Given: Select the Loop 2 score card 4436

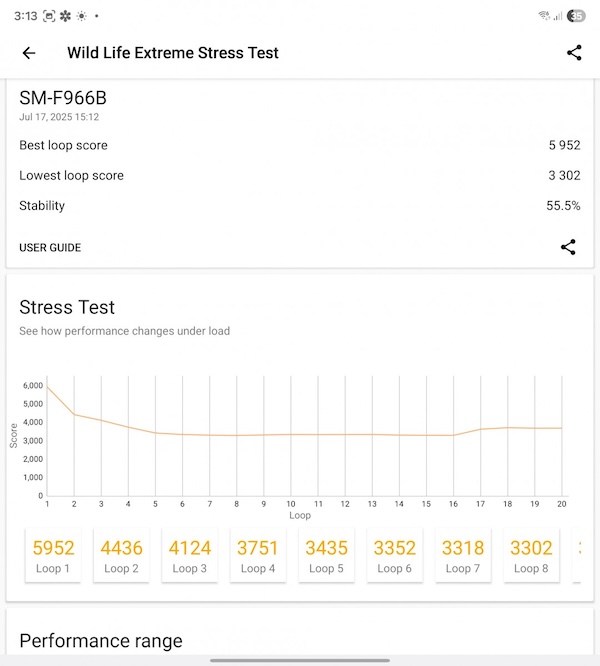Looking at the screenshot, I should (121, 556).
